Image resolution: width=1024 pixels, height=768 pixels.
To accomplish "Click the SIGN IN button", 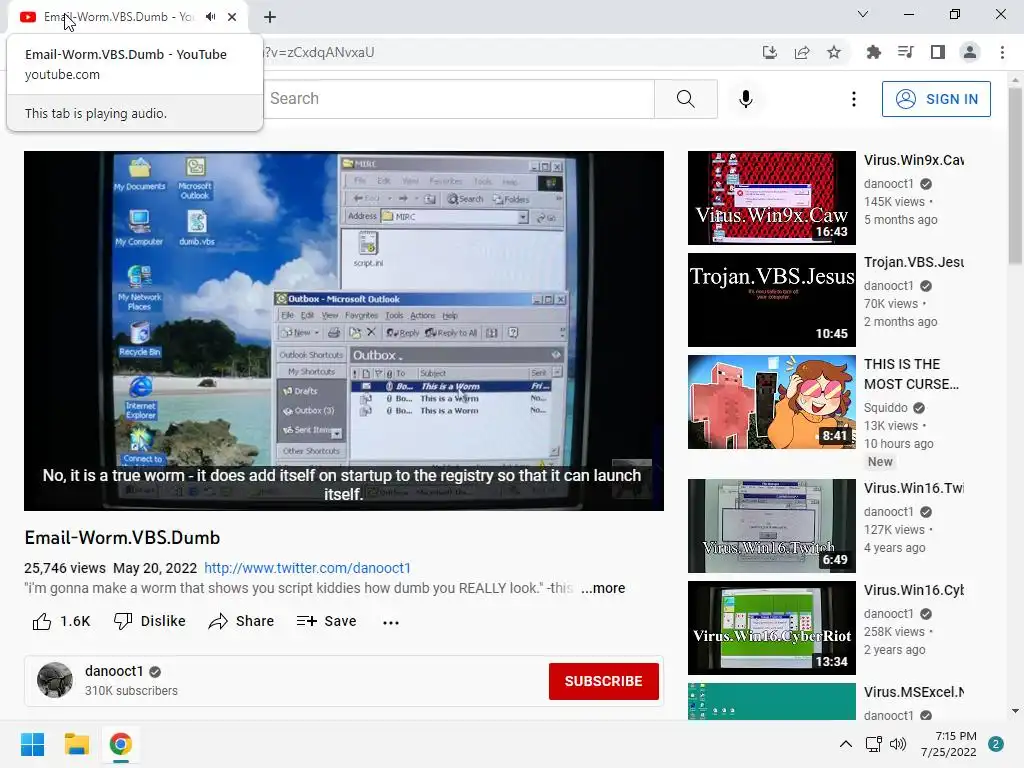I will pos(936,99).
